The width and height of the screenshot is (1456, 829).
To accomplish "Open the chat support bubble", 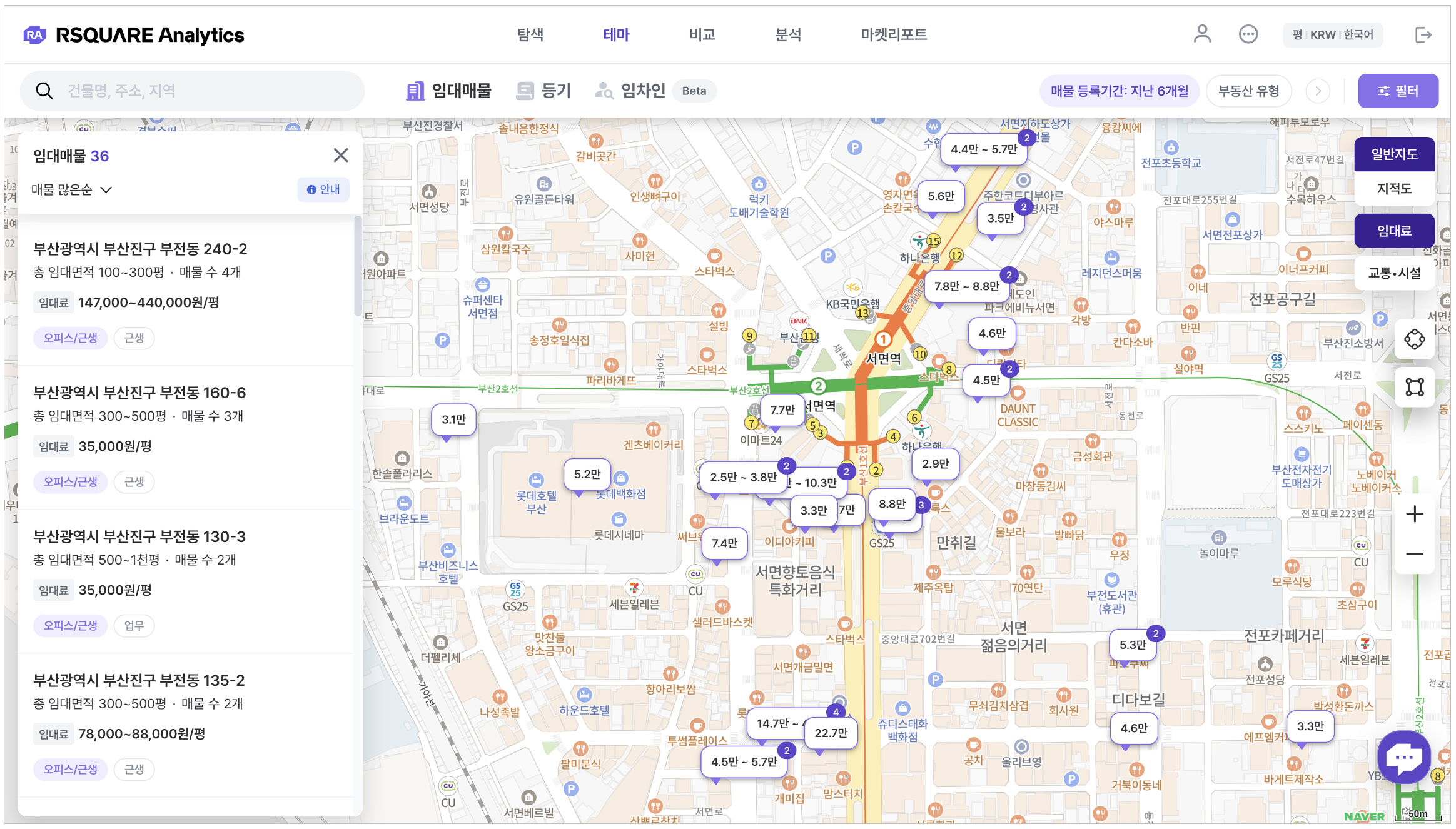I will tap(1403, 757).
